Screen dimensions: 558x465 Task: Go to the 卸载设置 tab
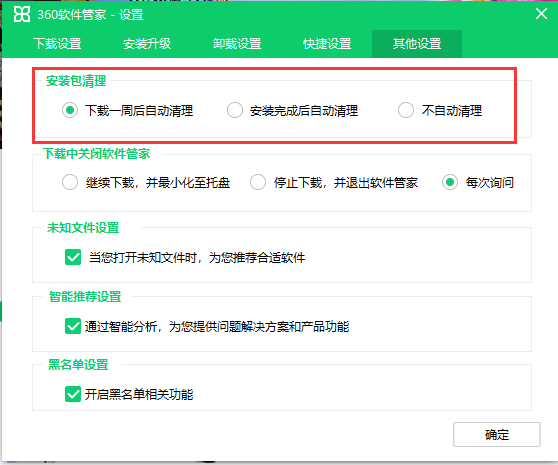click(237, 44)
